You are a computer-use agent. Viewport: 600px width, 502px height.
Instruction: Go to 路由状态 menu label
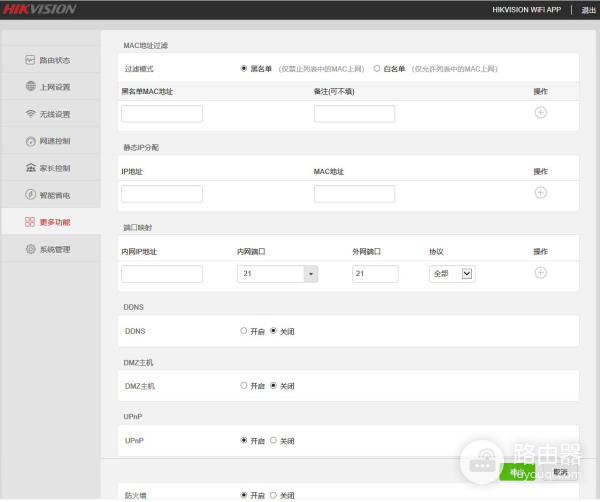[x=55, y=60]
